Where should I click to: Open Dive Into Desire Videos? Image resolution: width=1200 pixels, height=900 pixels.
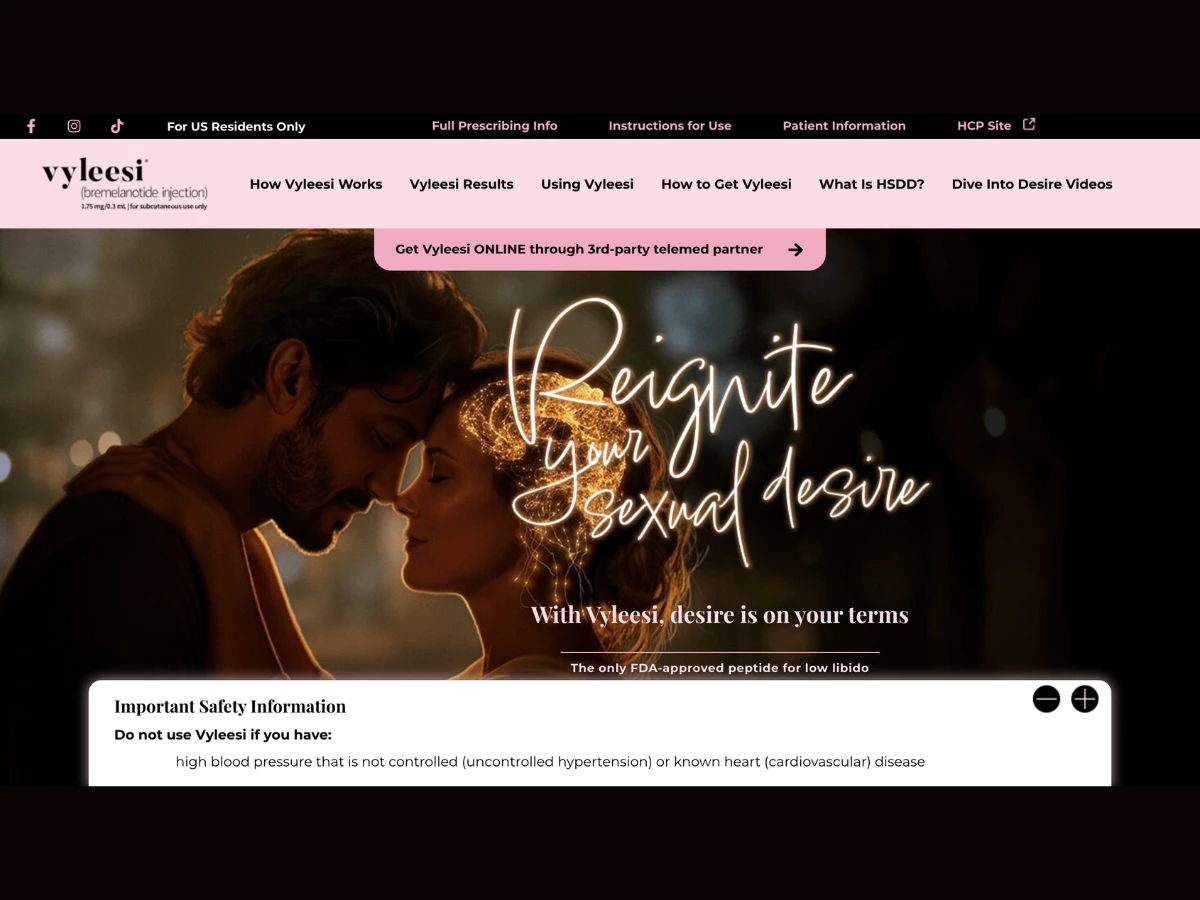1032,184
